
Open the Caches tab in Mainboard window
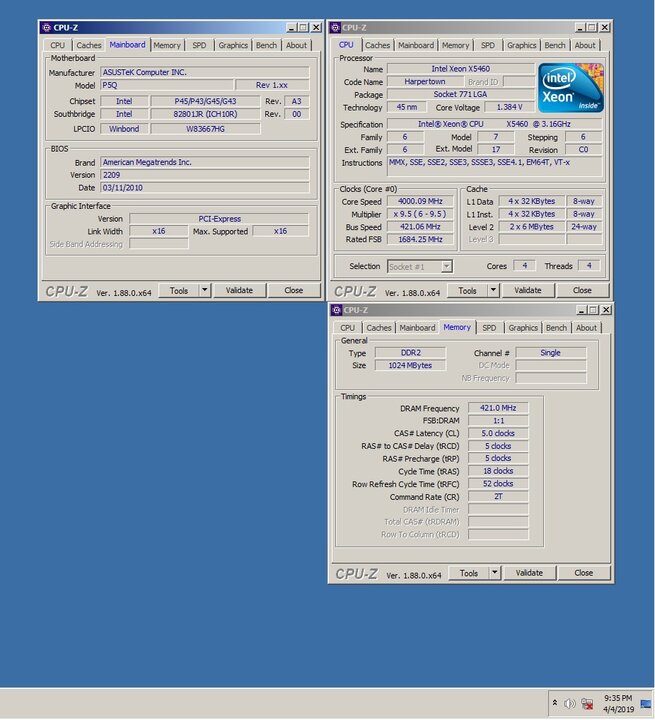[88, 45]
